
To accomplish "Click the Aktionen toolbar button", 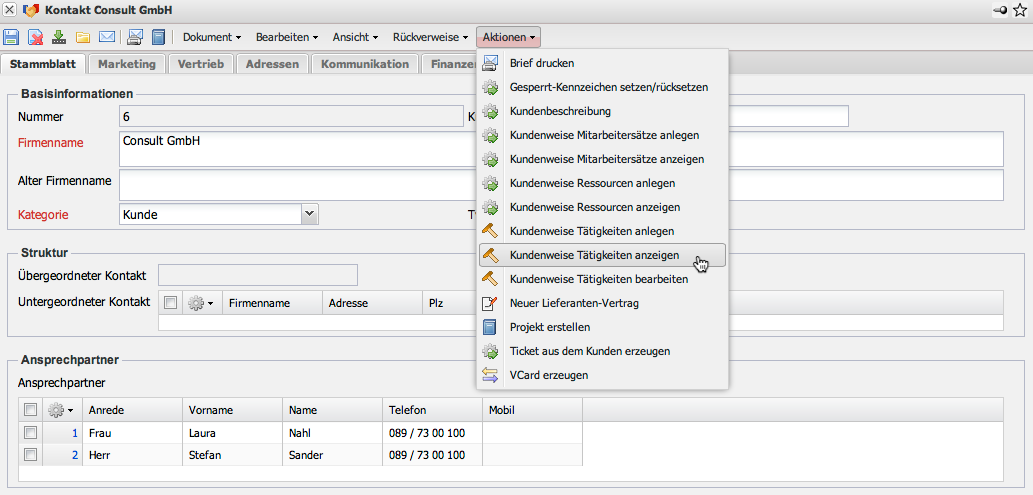I will point(510,38).
